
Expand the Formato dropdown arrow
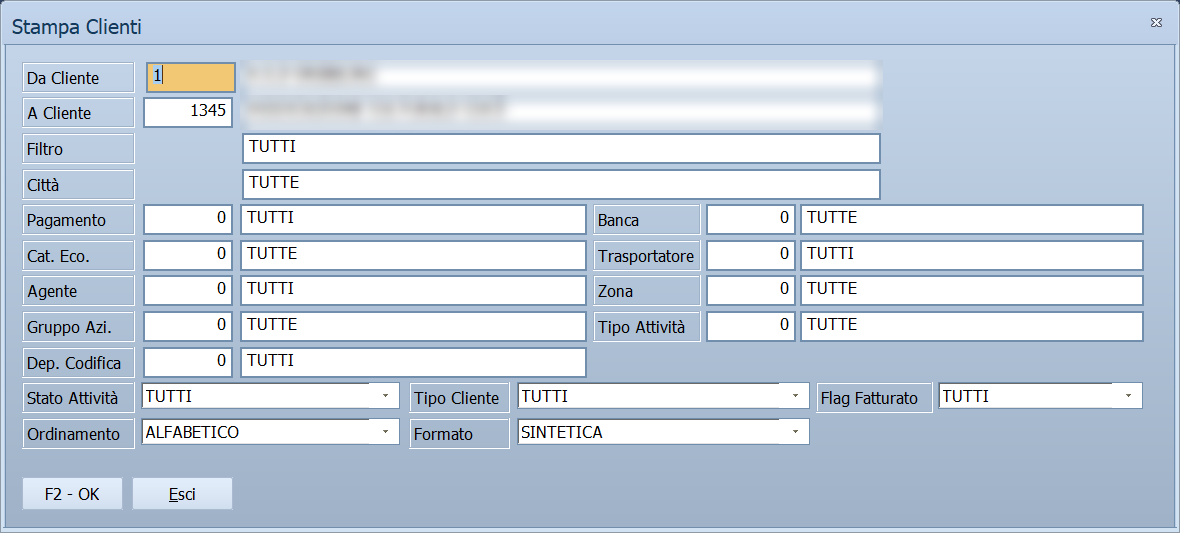pos(795,432)
